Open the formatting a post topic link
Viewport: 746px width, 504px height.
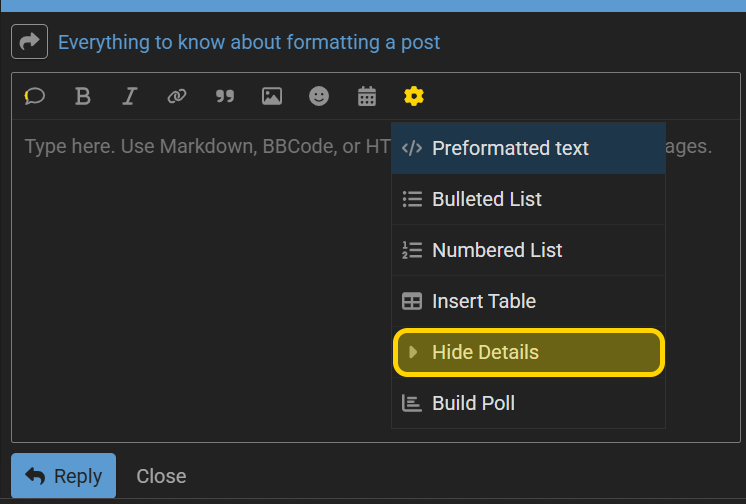pyautogui.click(x=249, y=42)
